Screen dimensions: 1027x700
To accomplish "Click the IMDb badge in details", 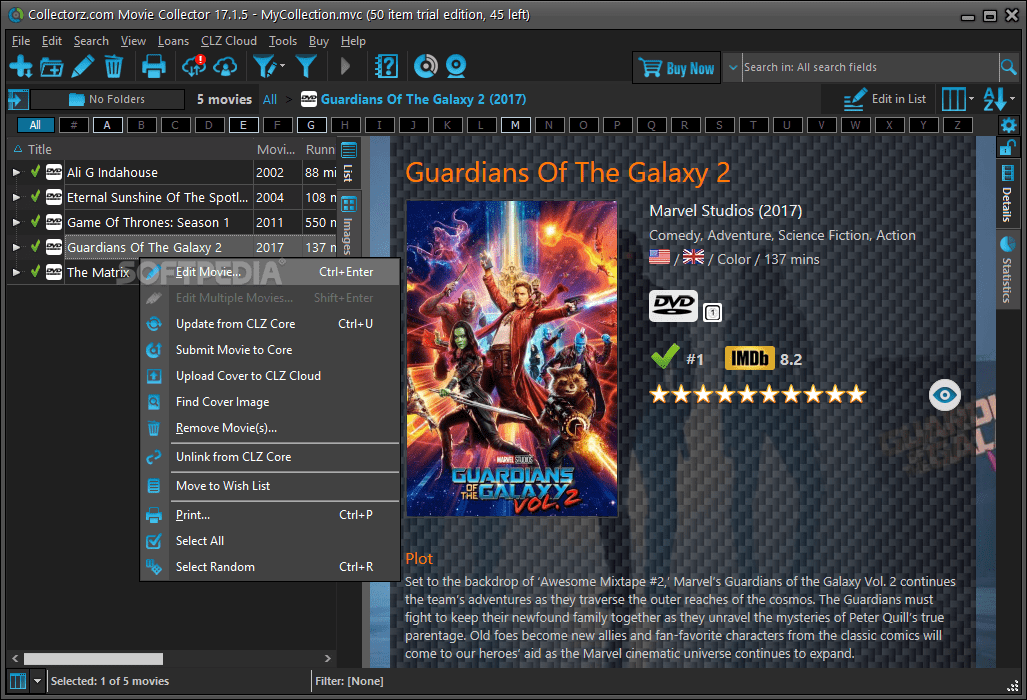I will pyautogui.click(x=749, y=359).
